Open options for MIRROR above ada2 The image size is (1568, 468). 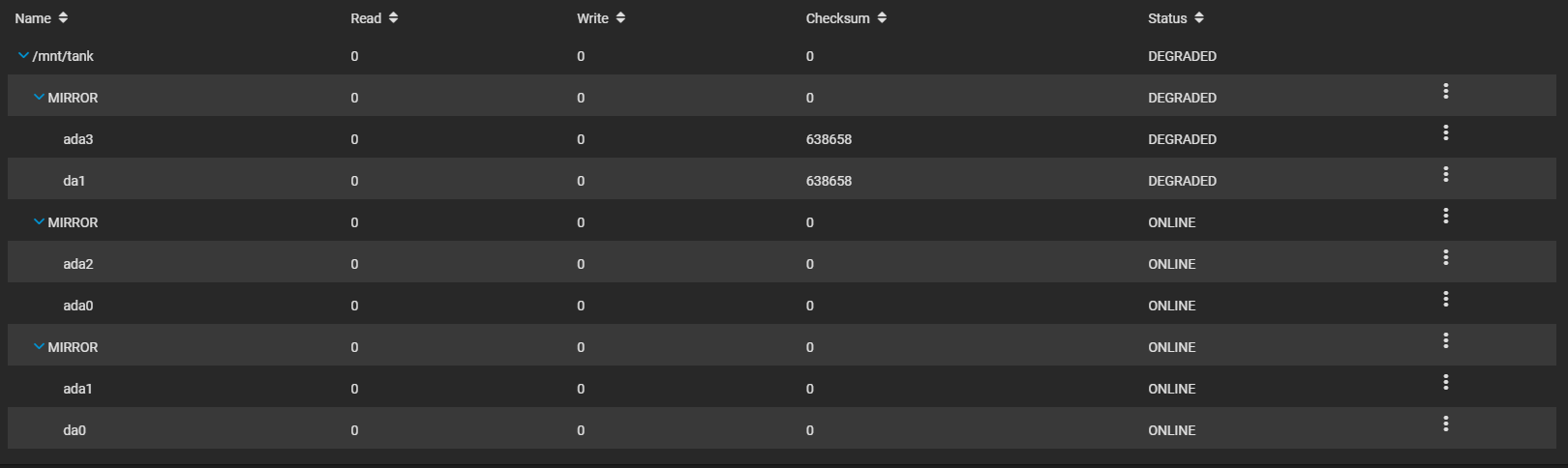pyautogui.click(x=1445, y=216)
